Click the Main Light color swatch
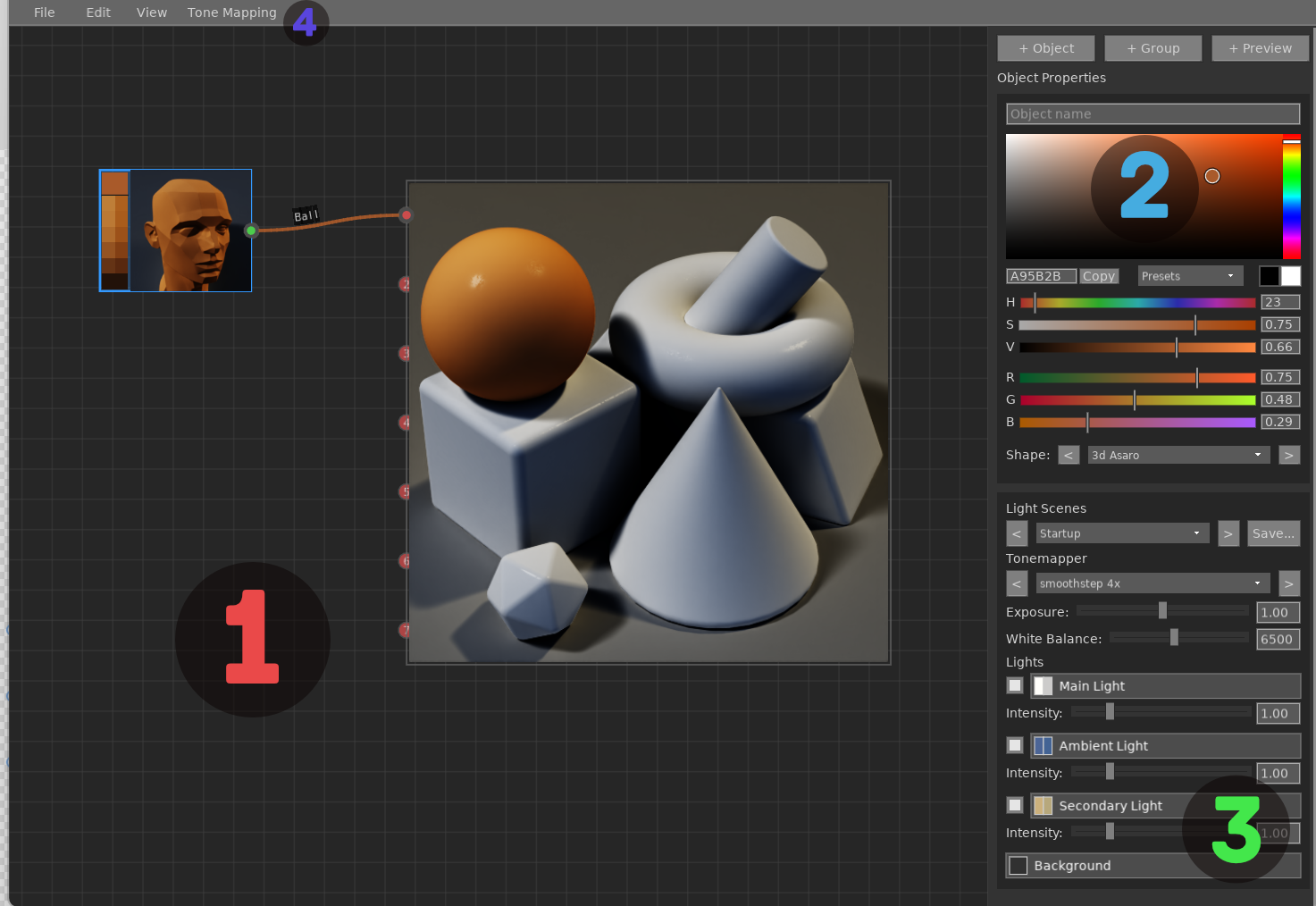 pyautogui.click(x=1043, y=686)
